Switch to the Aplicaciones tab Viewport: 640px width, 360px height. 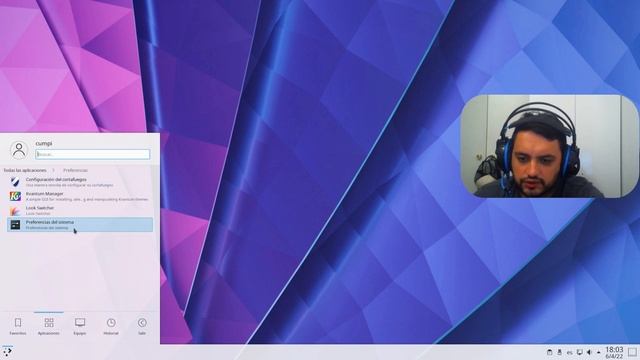pyautogui.click(x=49, y=327)
